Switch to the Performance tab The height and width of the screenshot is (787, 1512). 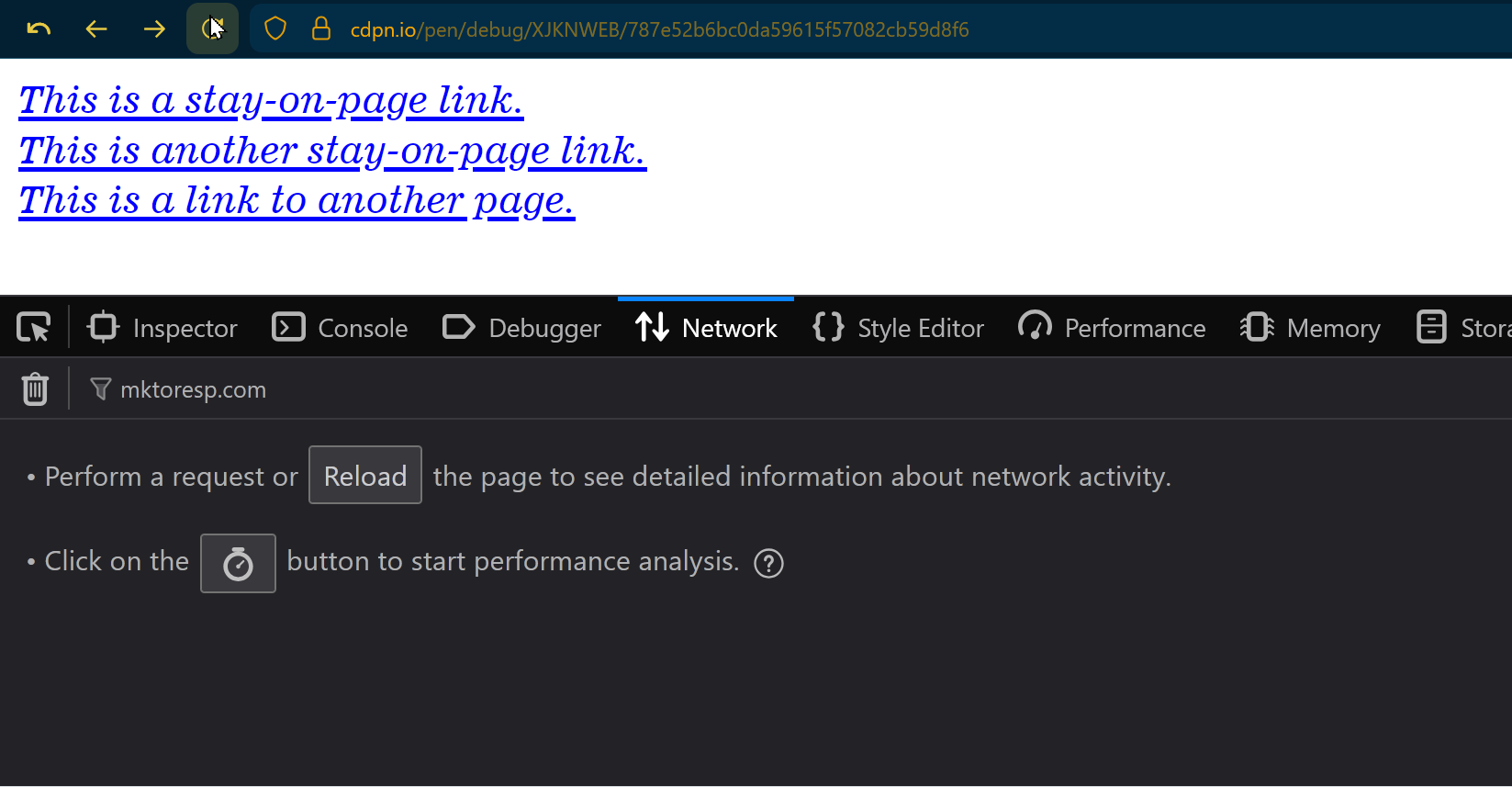pyautogui.click(x=1112, y=328)
